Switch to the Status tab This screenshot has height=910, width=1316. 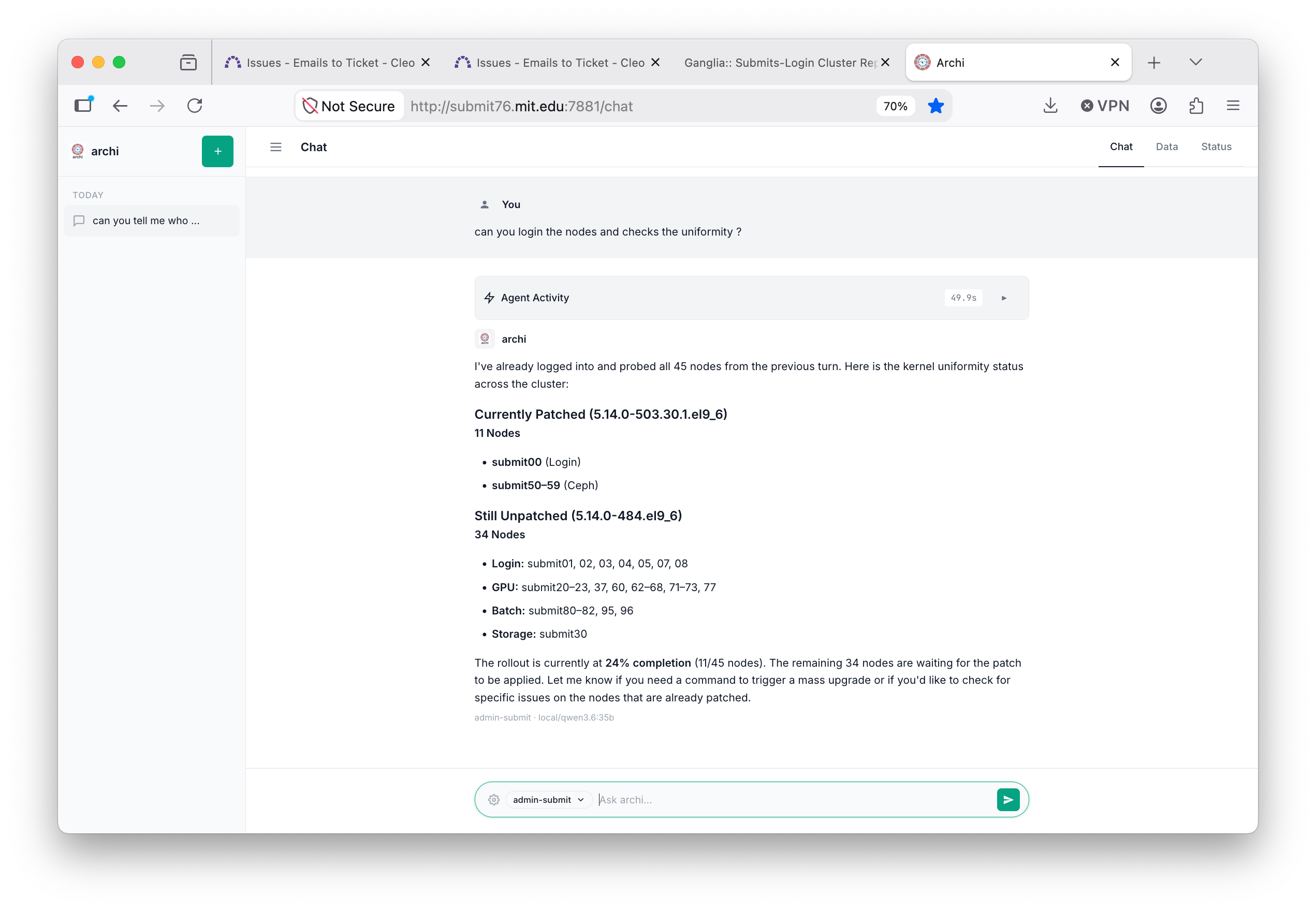pos(1216,146)
